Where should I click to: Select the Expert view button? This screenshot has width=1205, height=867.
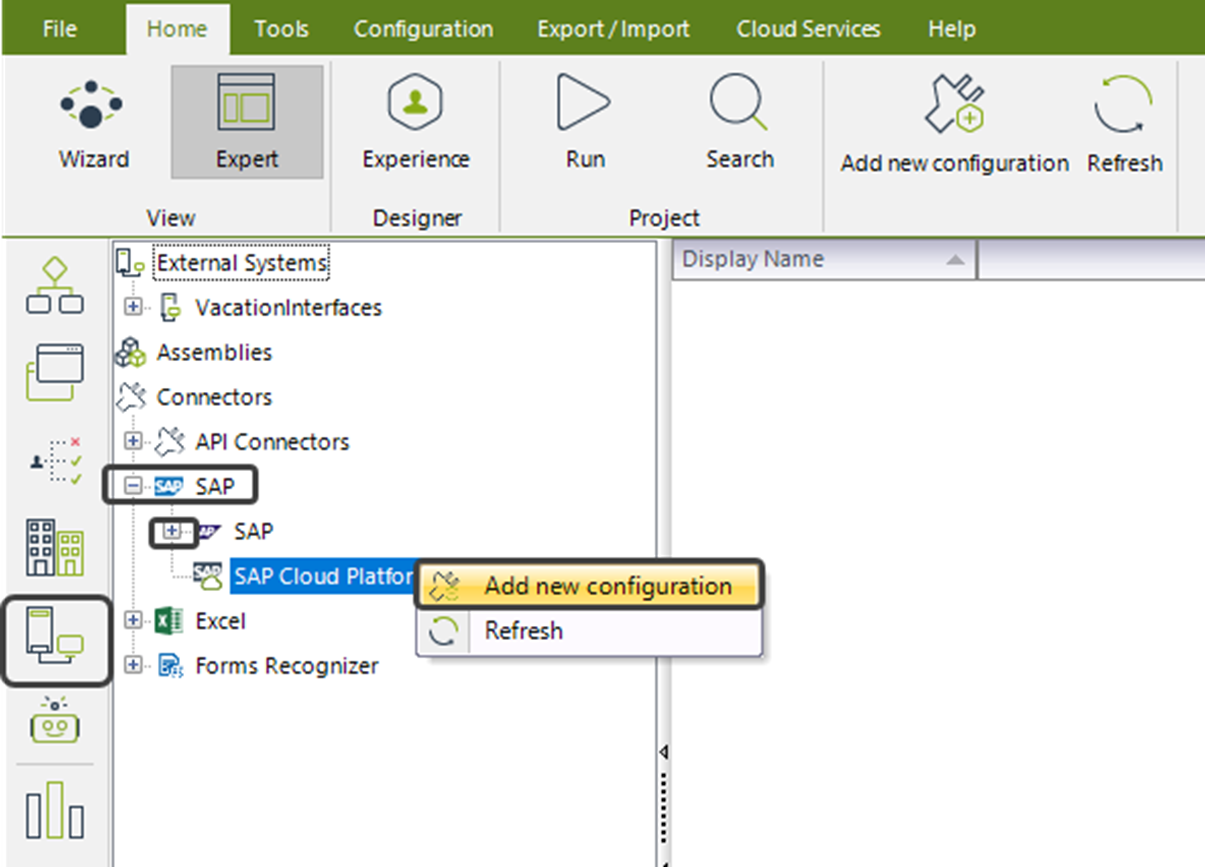click(x=247, y=122)
